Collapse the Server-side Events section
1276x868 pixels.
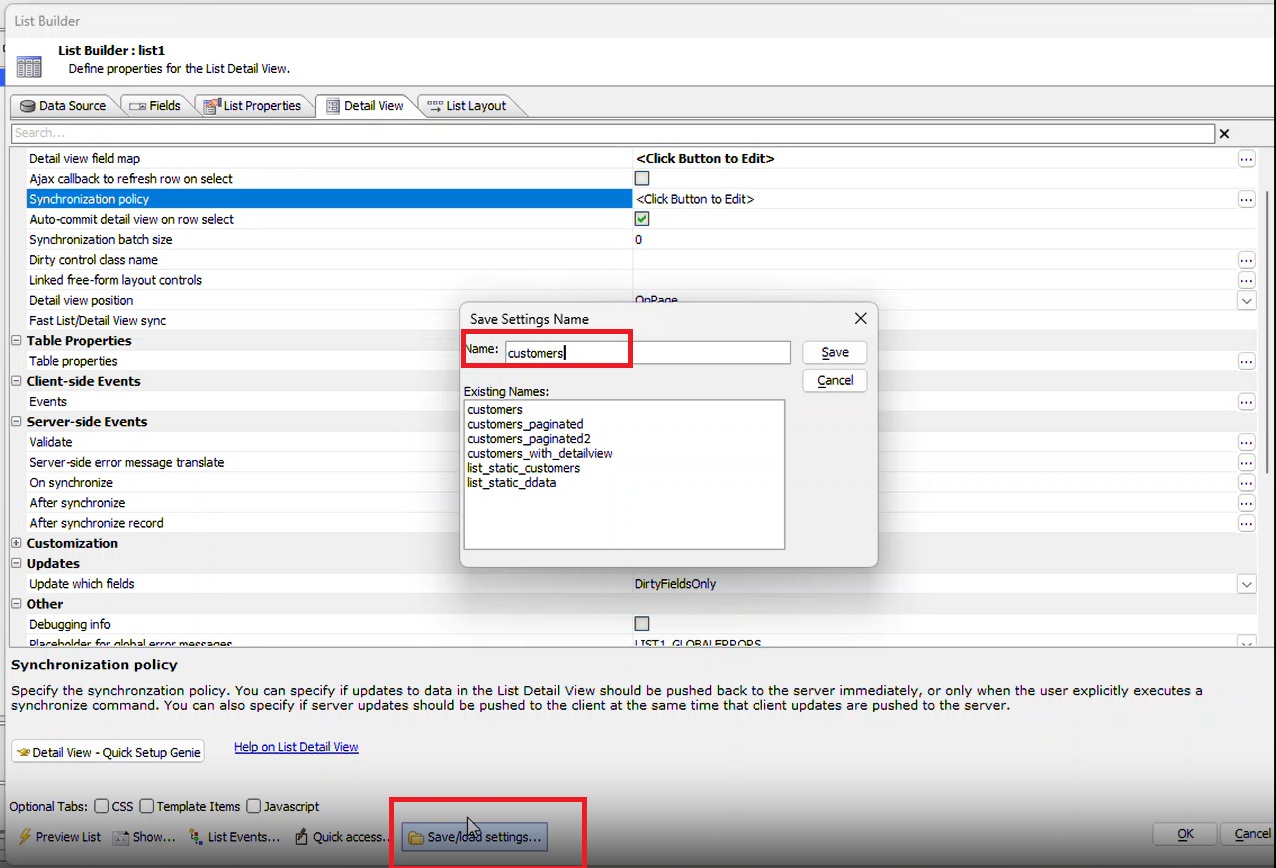click(x=17, y=422)
